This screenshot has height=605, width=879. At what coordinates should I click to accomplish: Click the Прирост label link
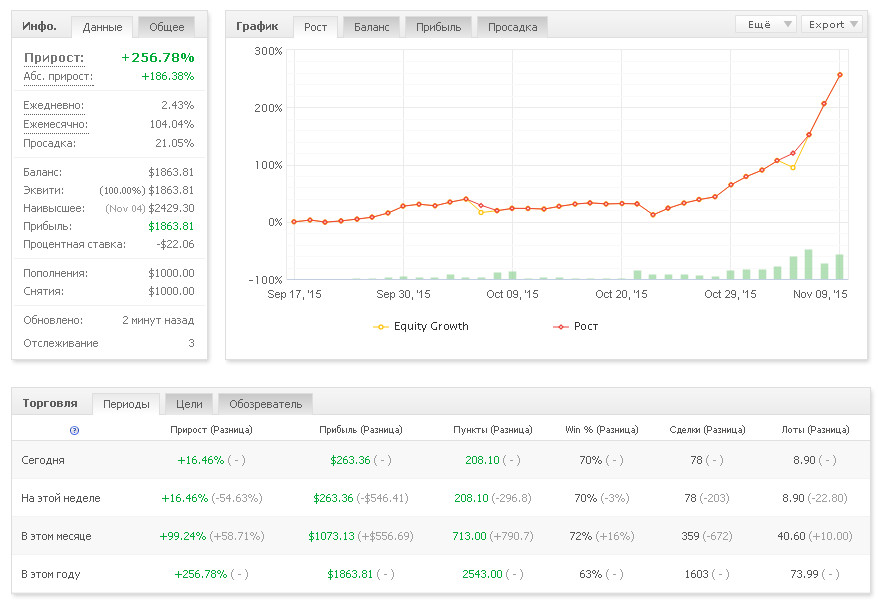point(54,58)
